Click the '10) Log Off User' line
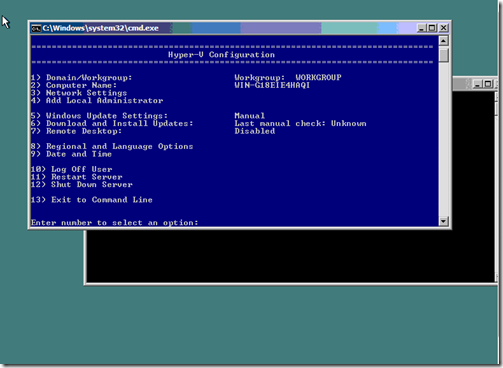Image resolution: width=503 pixels, height=368 pixels. click(71, 169)
